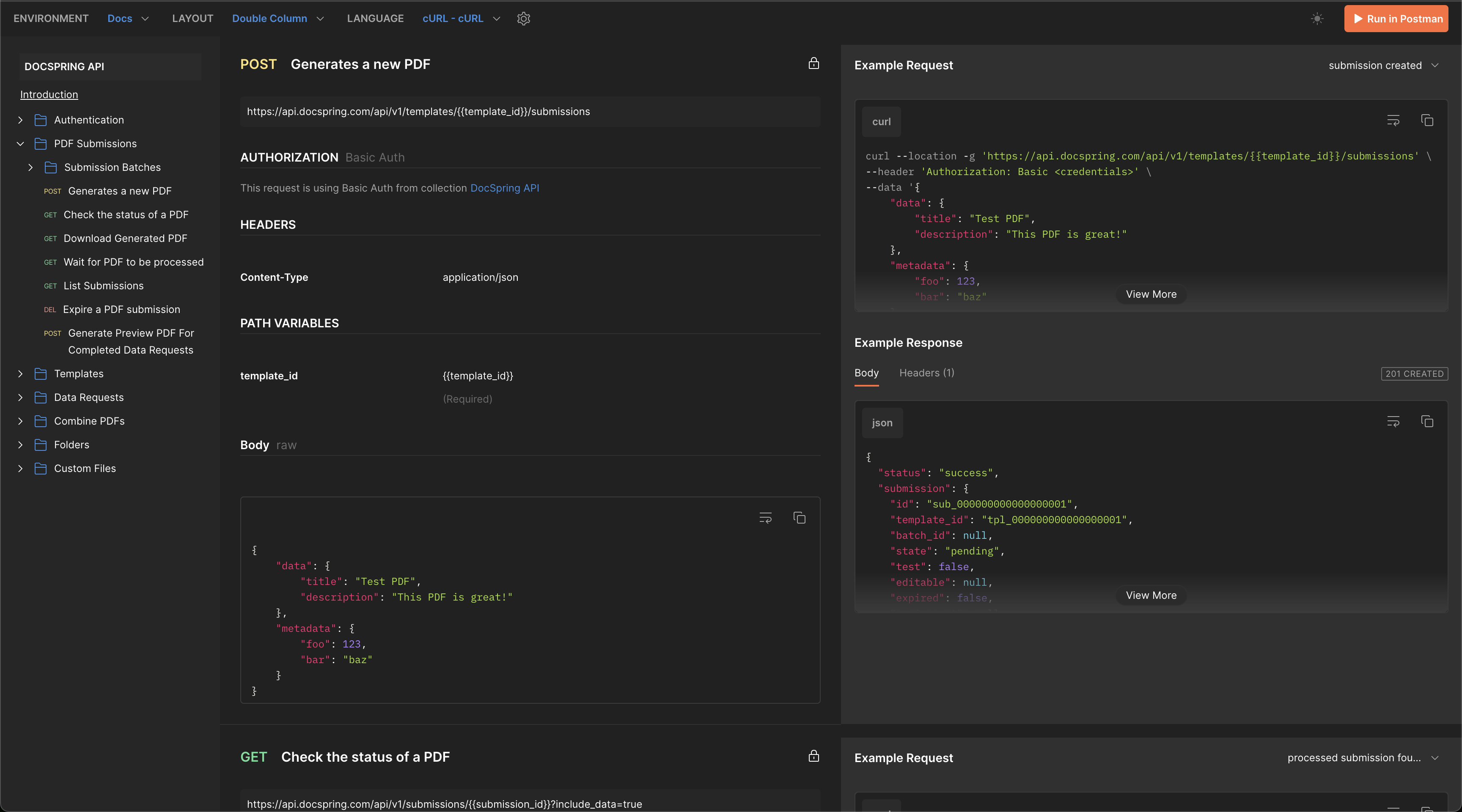Click the Data Requests folder icon
Viewport: 1462px width, 812px height.
(40, 398)
